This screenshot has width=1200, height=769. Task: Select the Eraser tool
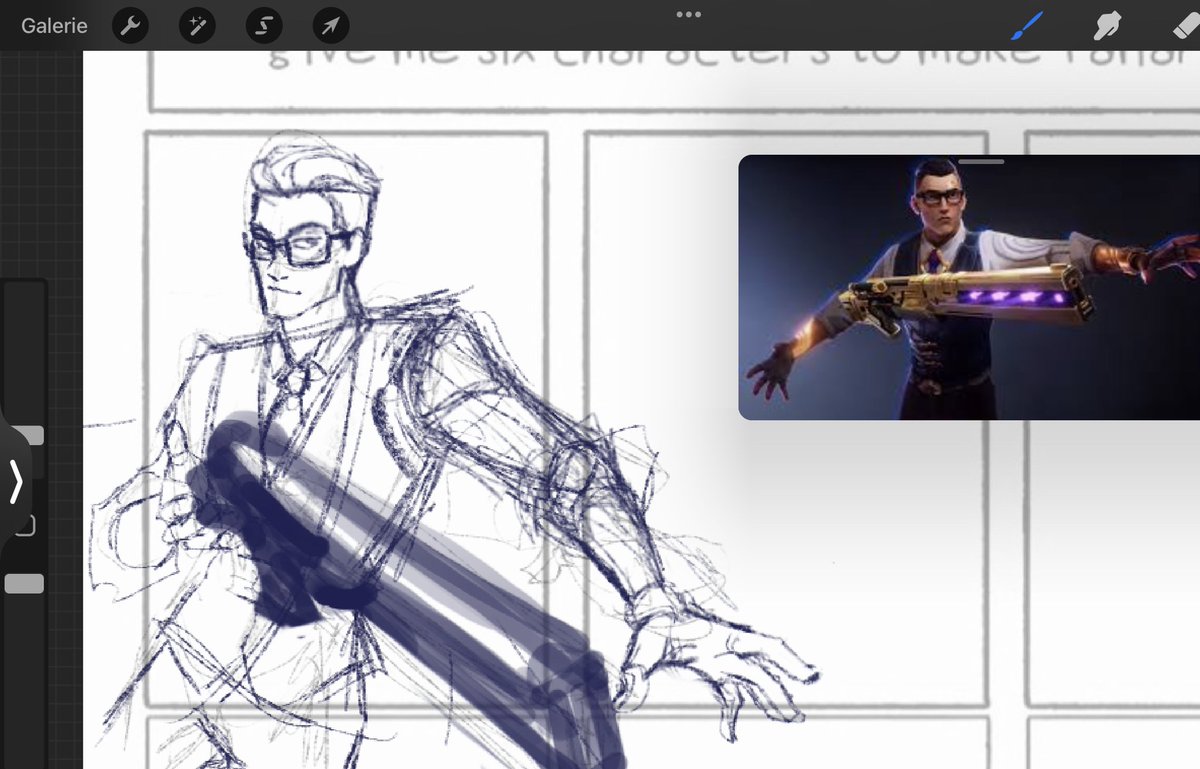(x=1186, y=26)
